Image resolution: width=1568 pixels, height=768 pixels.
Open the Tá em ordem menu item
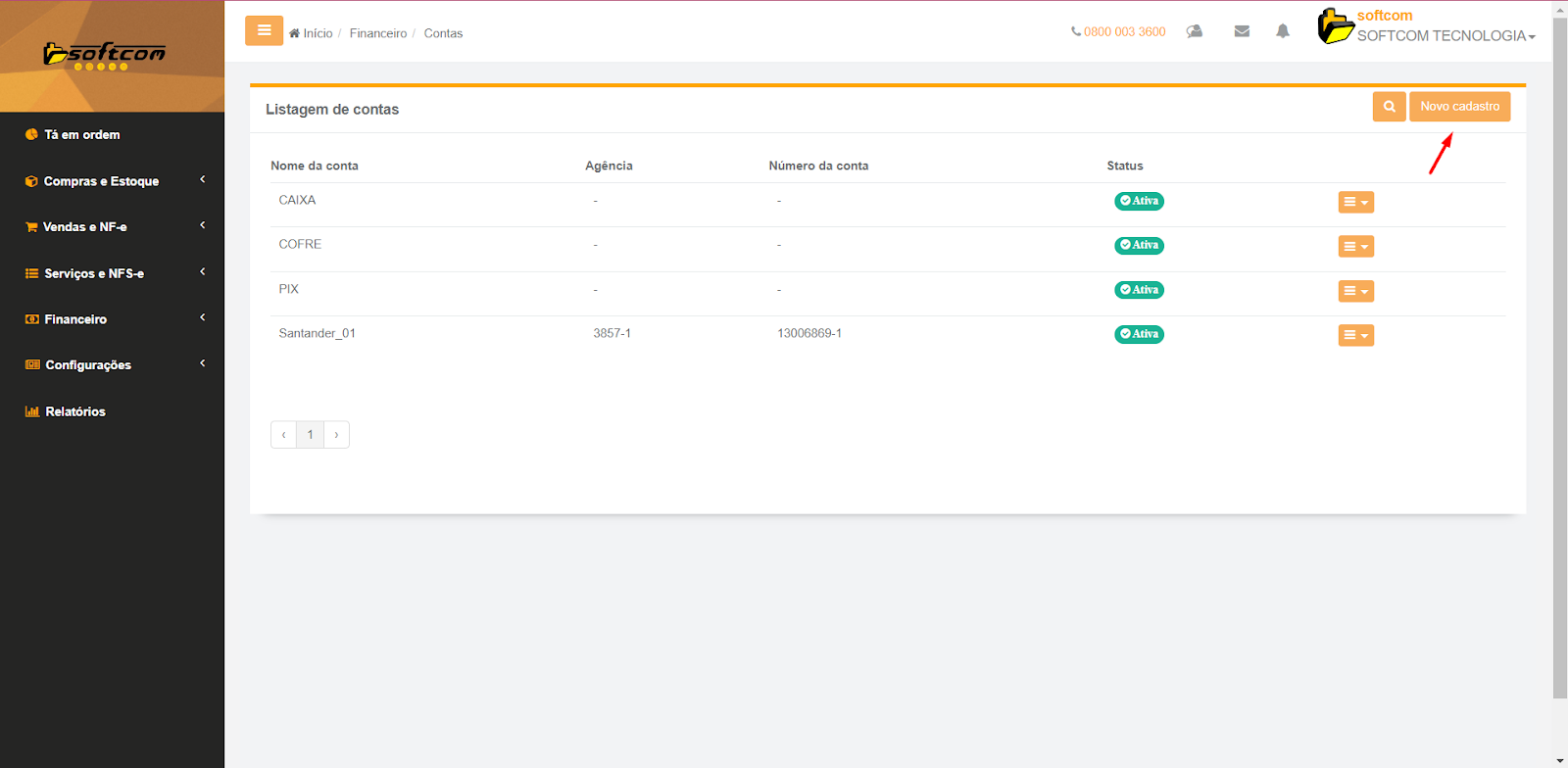(x=81, y=135)
